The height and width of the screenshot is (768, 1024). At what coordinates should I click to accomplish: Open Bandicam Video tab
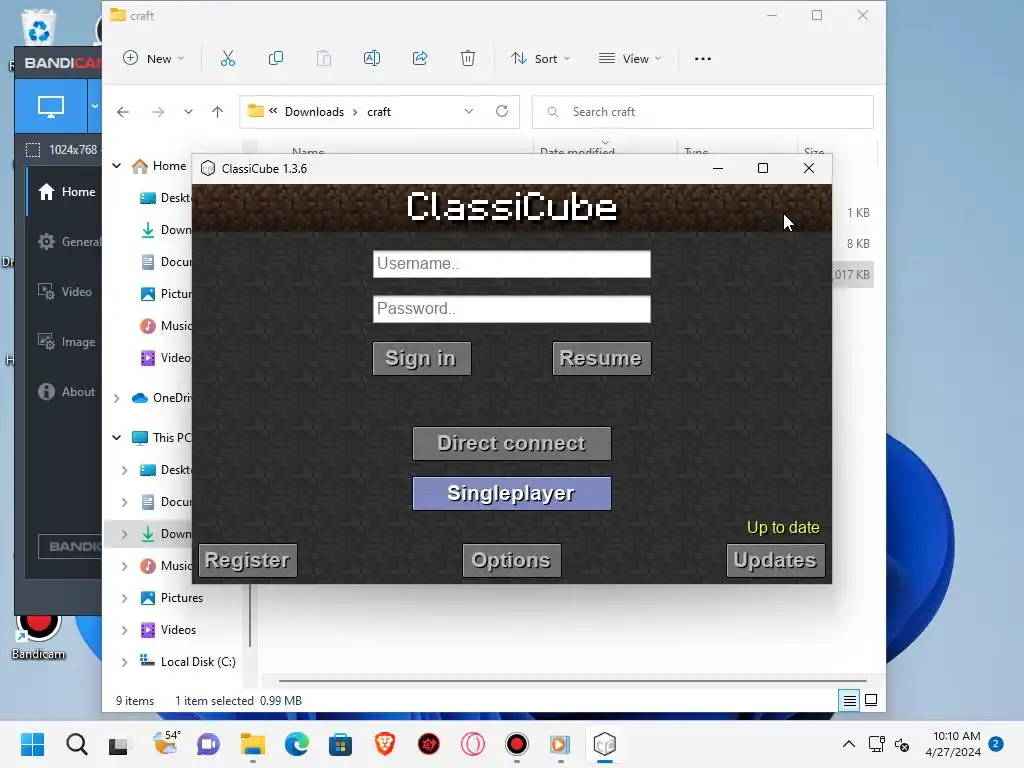click(64, 291)
